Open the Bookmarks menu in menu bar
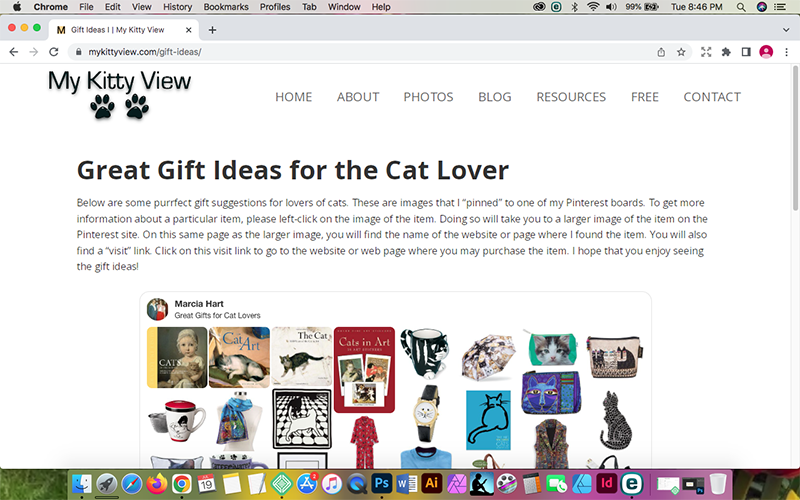 tap(227, 7)
